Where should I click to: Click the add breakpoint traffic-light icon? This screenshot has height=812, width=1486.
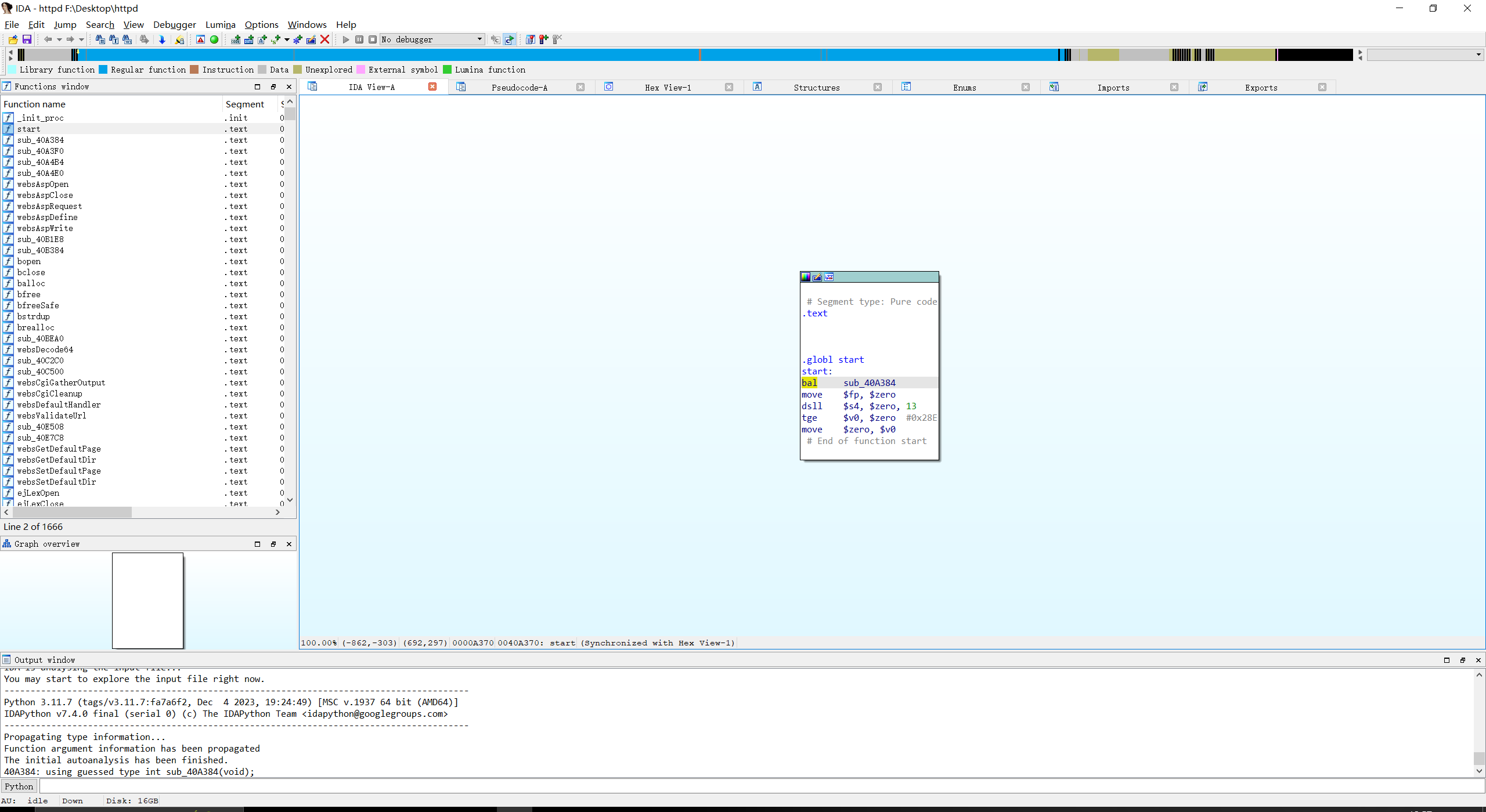543,39
